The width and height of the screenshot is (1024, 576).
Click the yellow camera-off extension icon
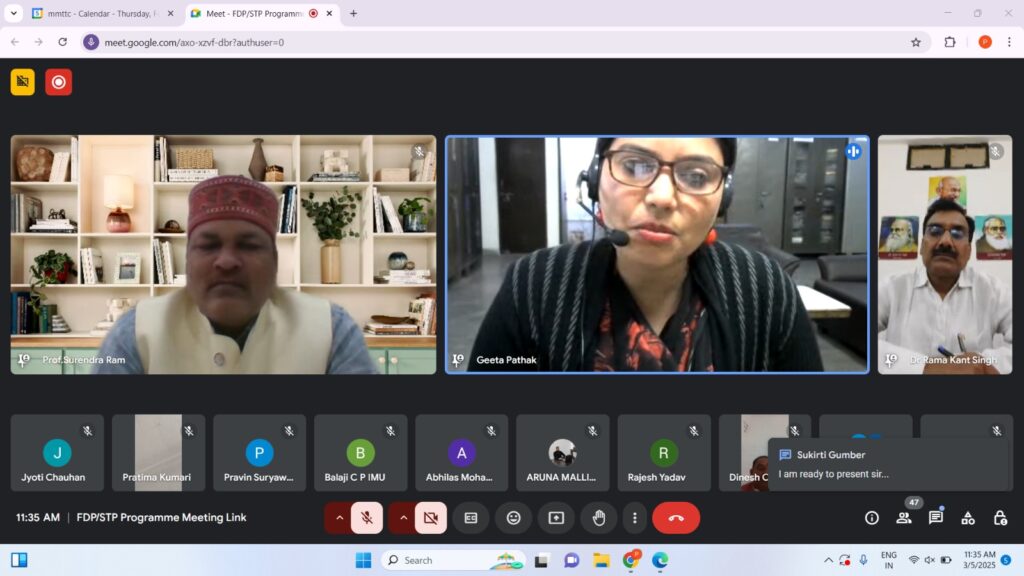pyautogui.click(x=23, y=82)
